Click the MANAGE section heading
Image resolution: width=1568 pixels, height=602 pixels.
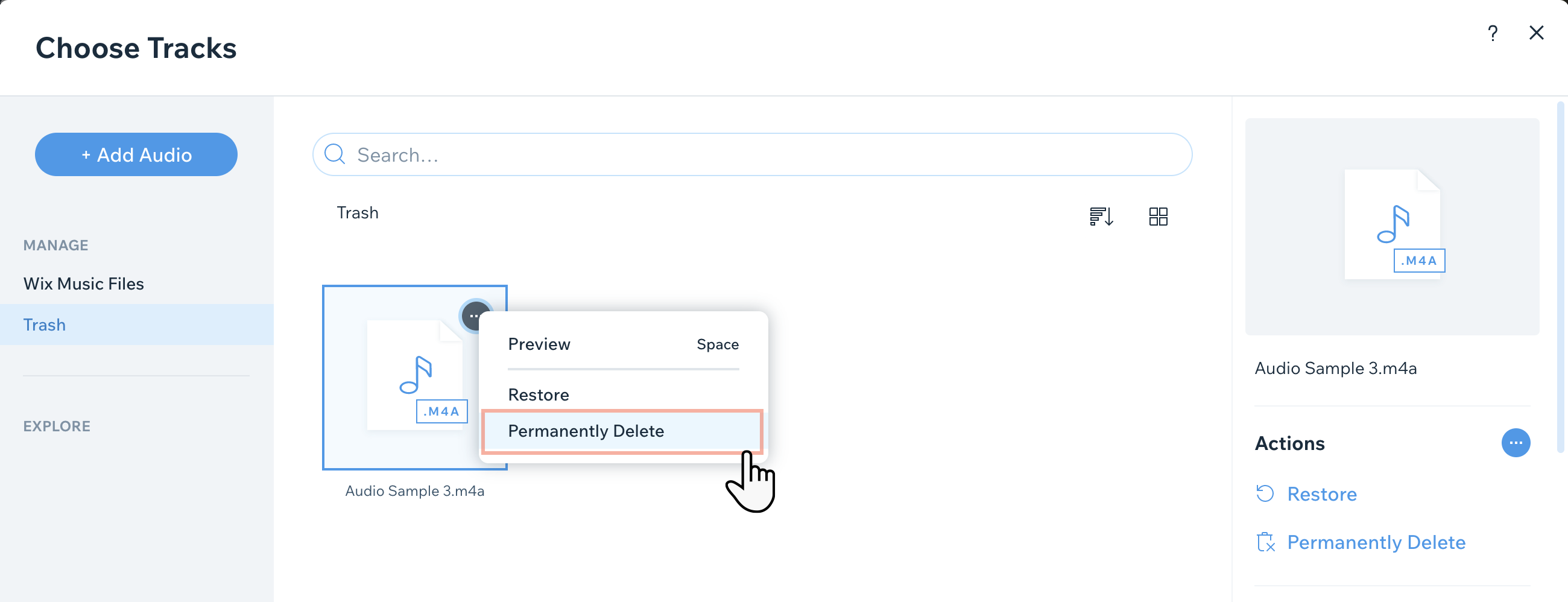[x=56, y=246]
